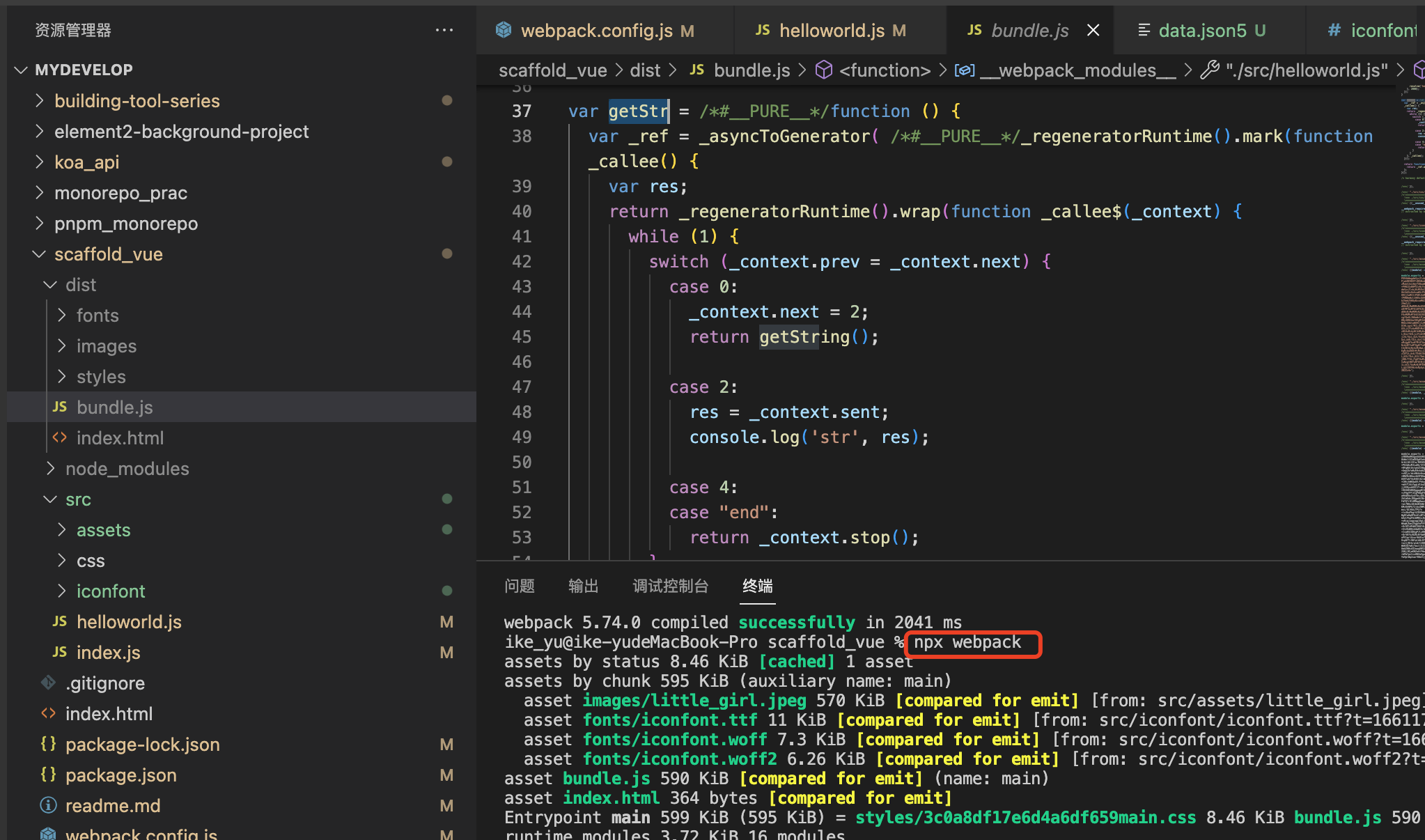Image resolution: width=1425 pixels, height=840 pixels.
Task: Open the 问题 panel tab
Action: point(520,586)
